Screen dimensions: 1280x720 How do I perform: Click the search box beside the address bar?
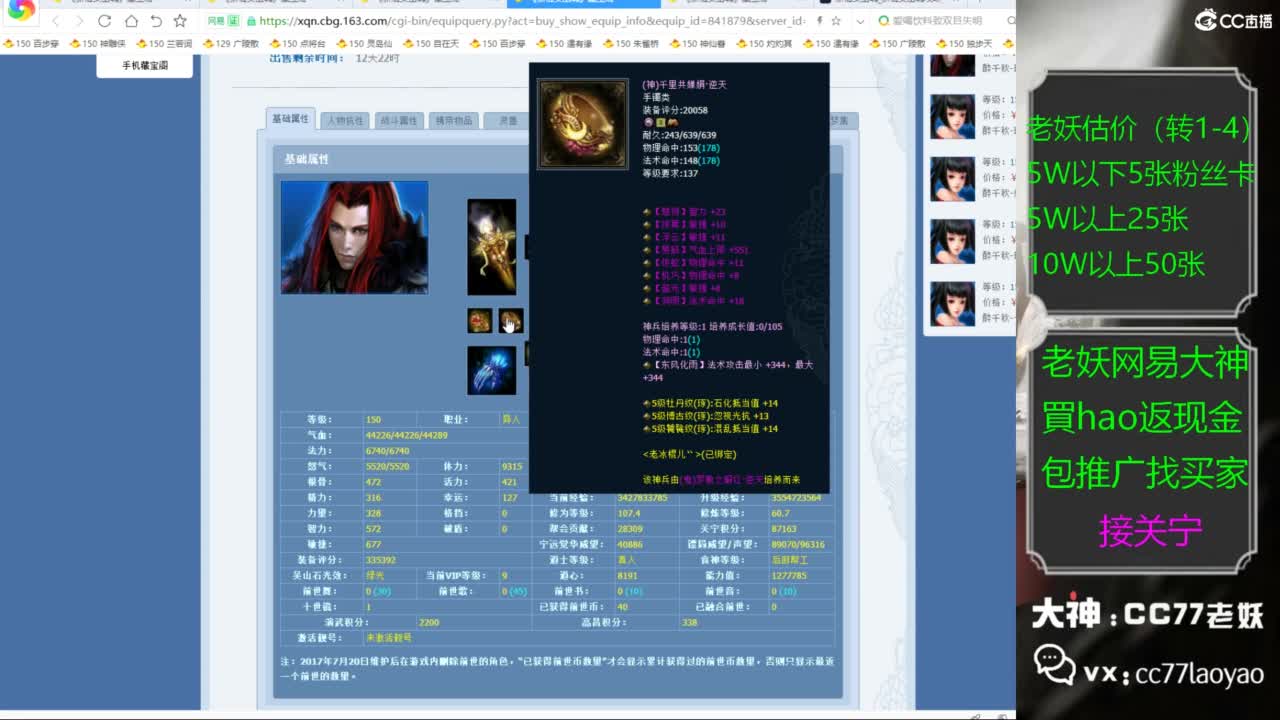[x=944, y=20]
